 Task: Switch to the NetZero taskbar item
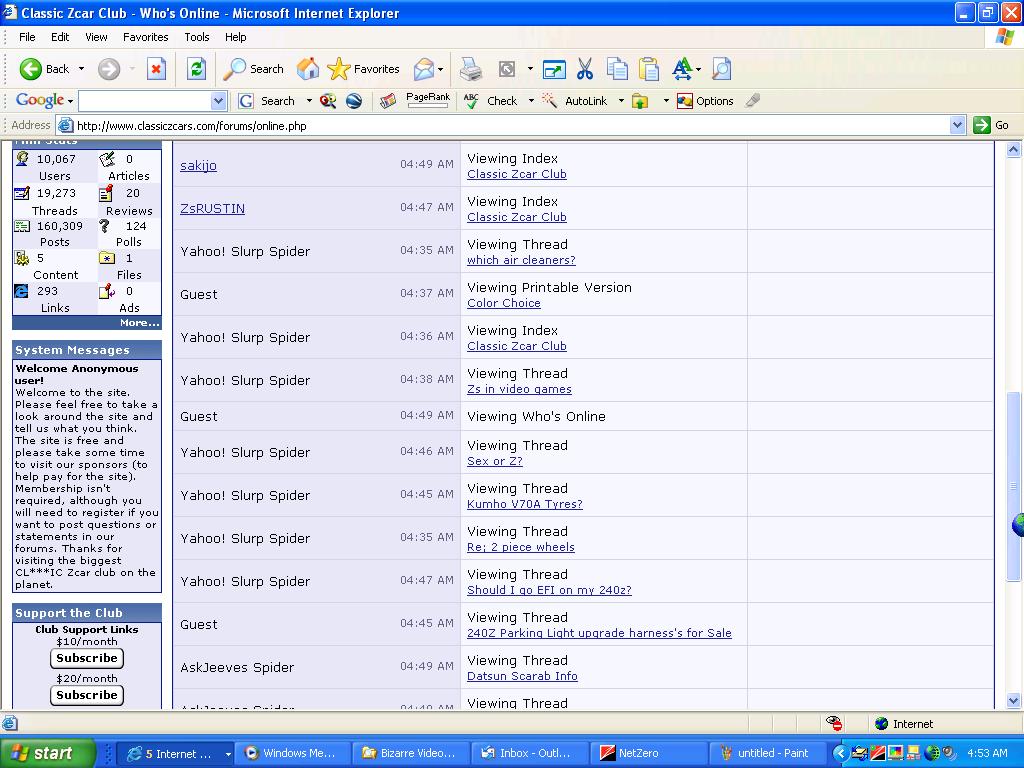pos(648,753)
